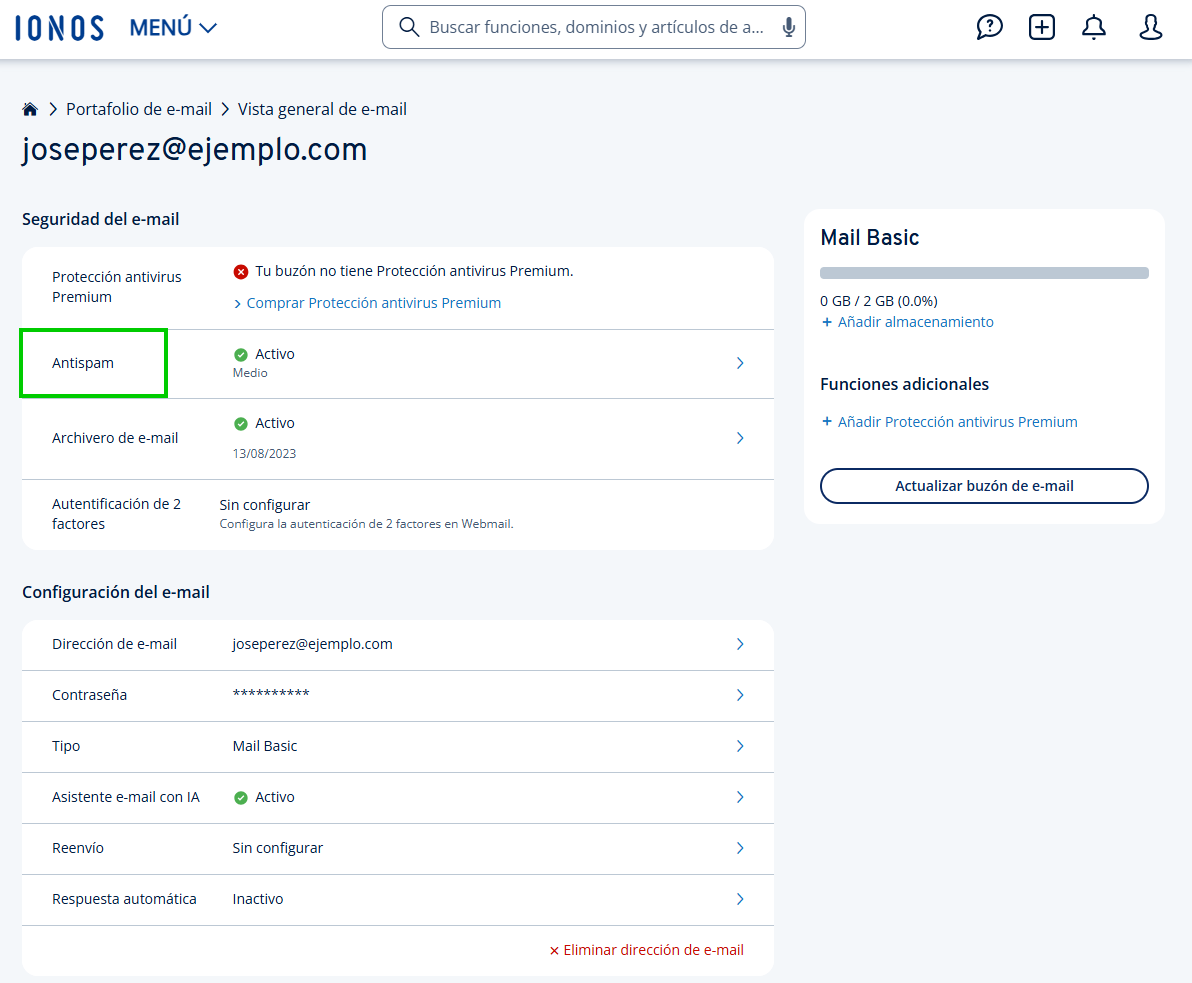Click the IONOS logo
The image size is (1192, 983).
click(x=59, y=28)
